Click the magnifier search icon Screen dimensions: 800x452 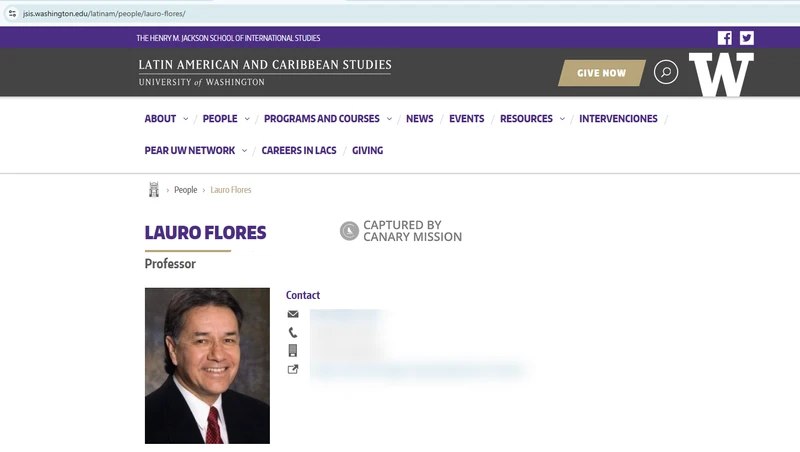pos(666,72)
